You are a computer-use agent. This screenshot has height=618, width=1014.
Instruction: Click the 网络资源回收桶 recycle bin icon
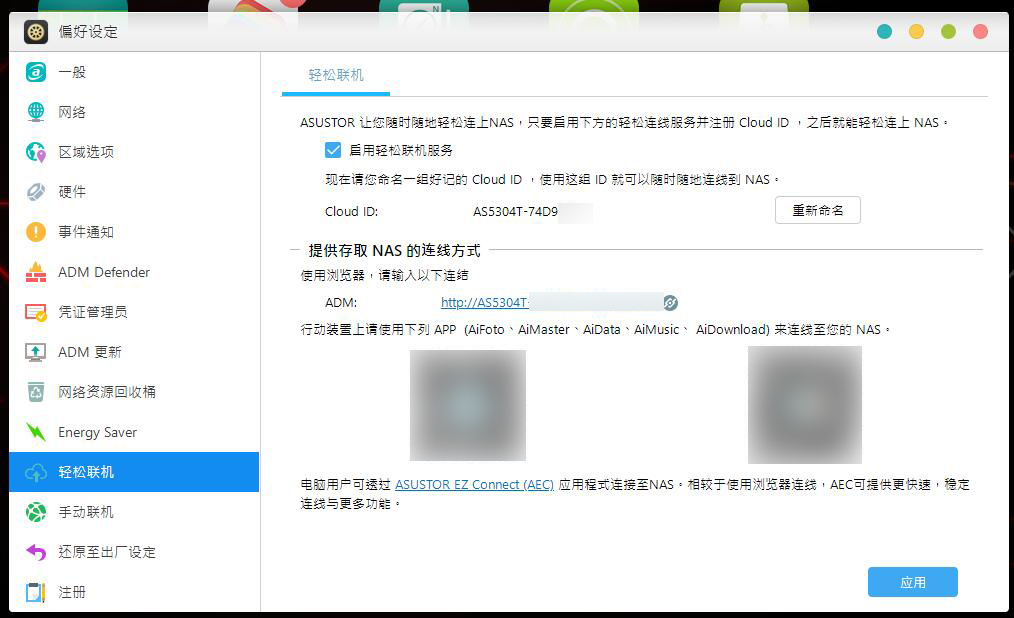pos(36,392)
